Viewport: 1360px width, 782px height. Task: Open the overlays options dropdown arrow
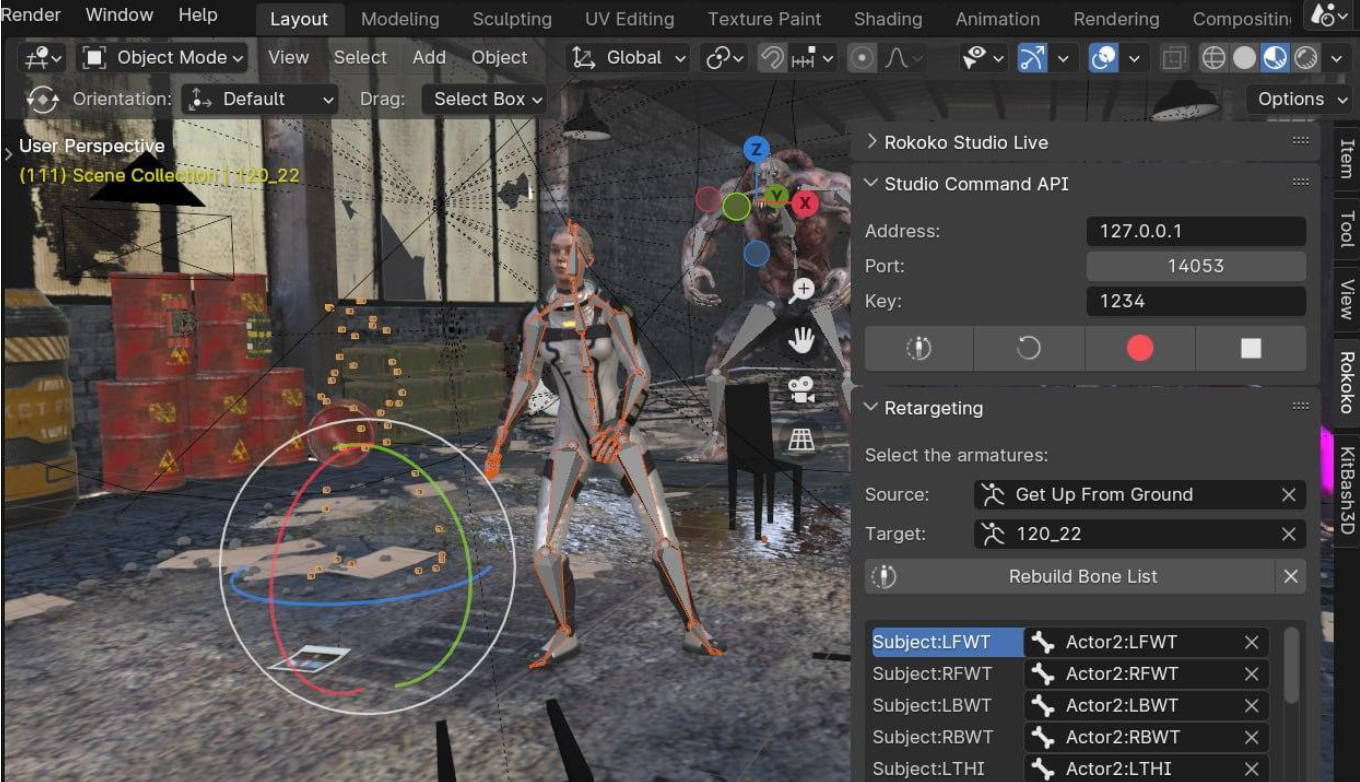[1134, 58]
